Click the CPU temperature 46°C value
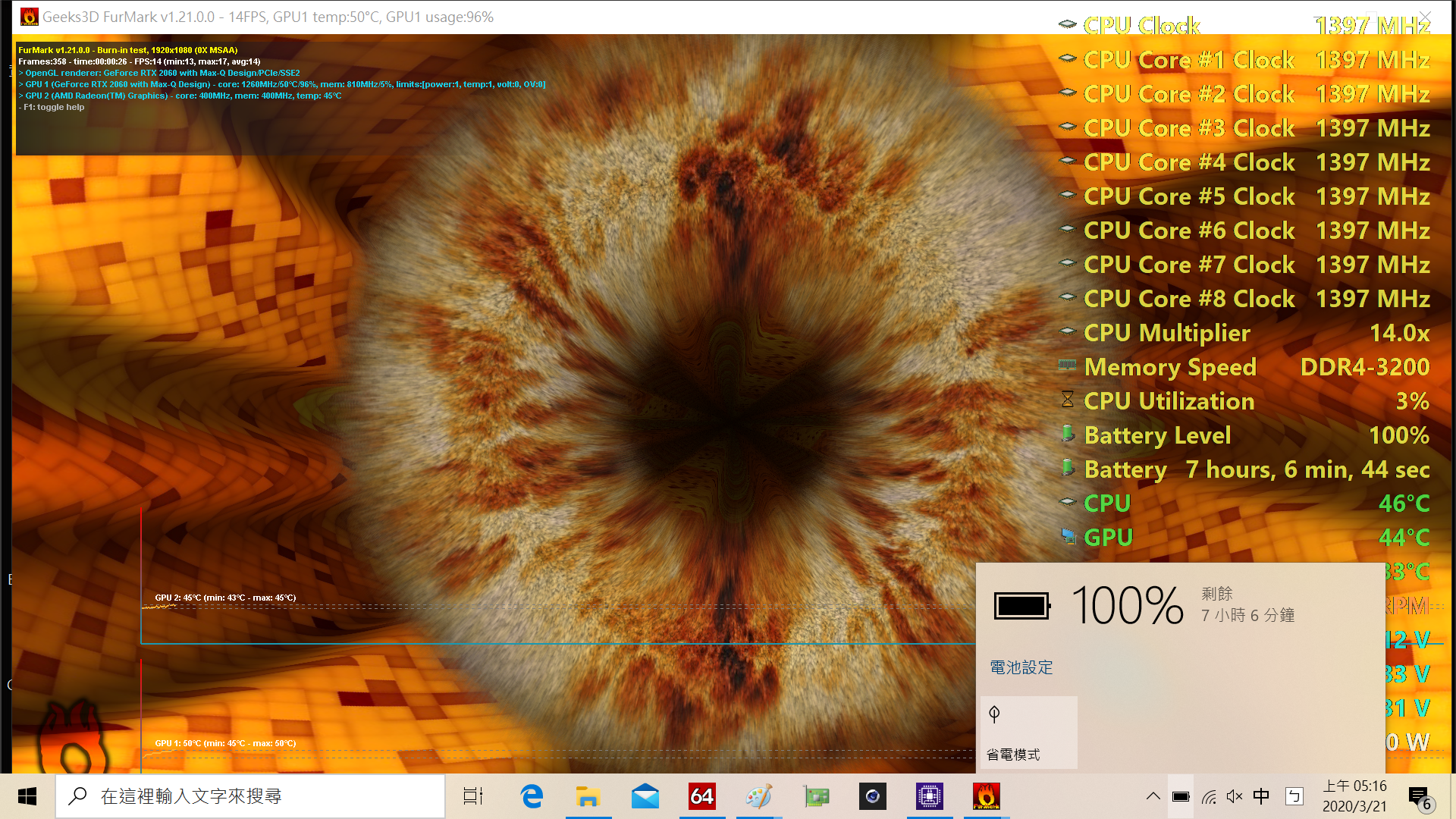This screenshot has height=819, width=1456. point(1404,504)
